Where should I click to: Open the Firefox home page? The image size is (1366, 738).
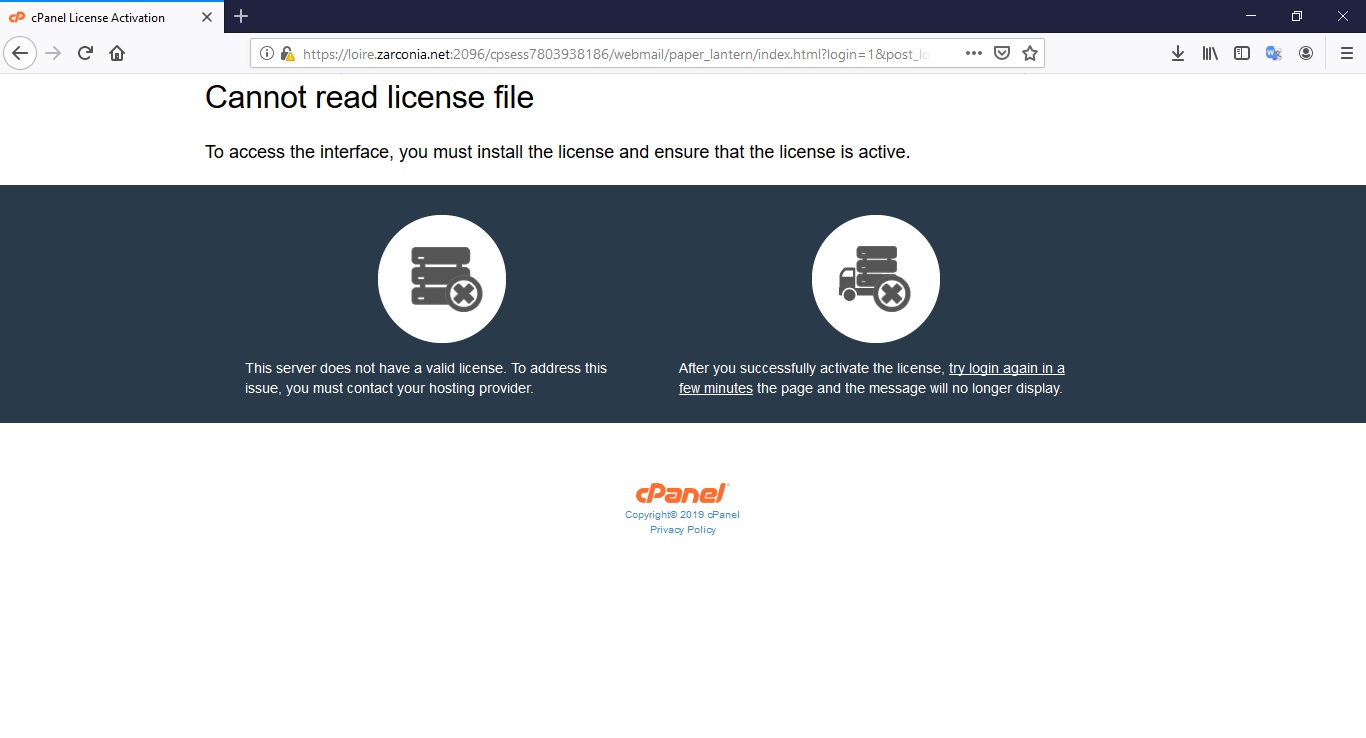click(x=117, y=53)
